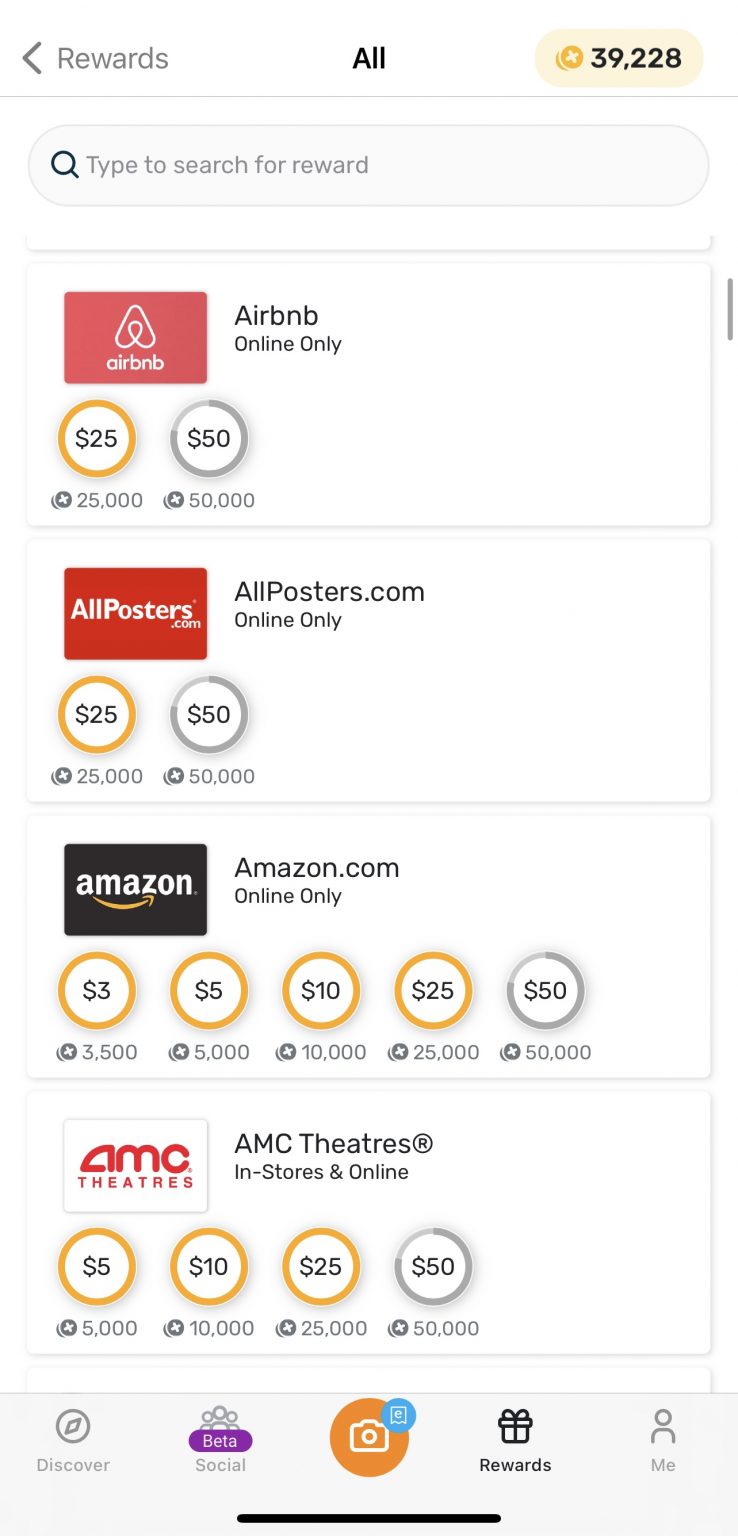
Task: Switch to the Social Beta tab
Action: pos(220,1440)
